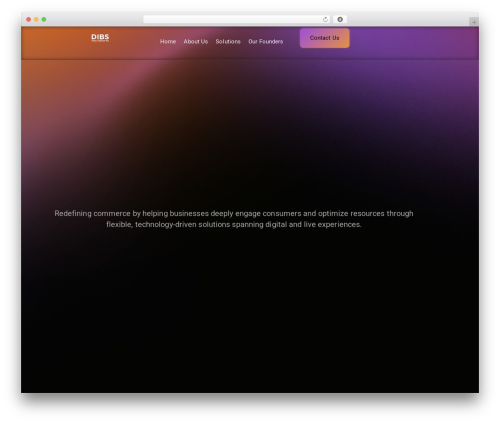Reload the page using the refresh icon
This screenshot has height=423, width=500.
pyautogui.click(x=325, y=19)
